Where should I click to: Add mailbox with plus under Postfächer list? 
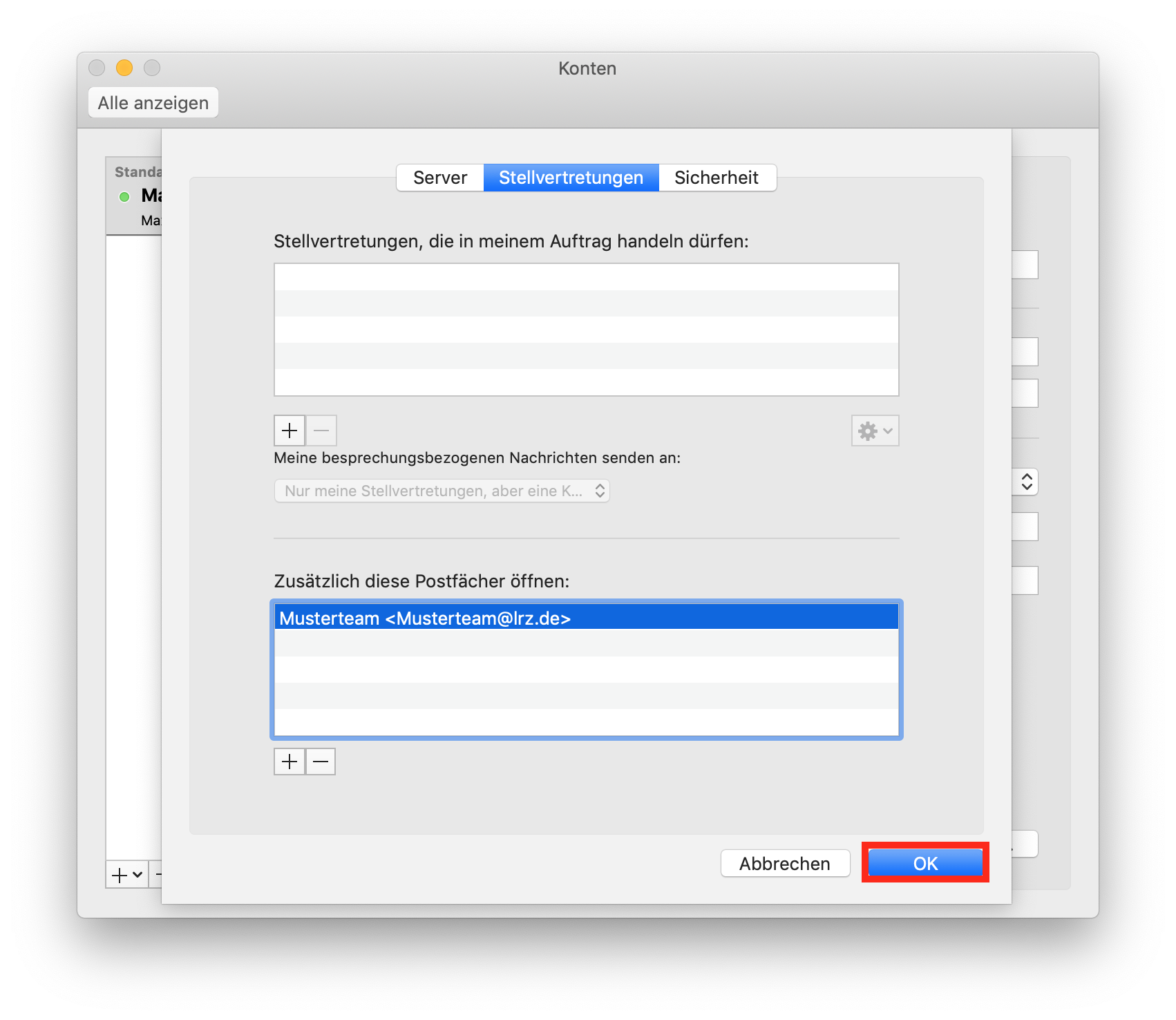pos(290,762)
